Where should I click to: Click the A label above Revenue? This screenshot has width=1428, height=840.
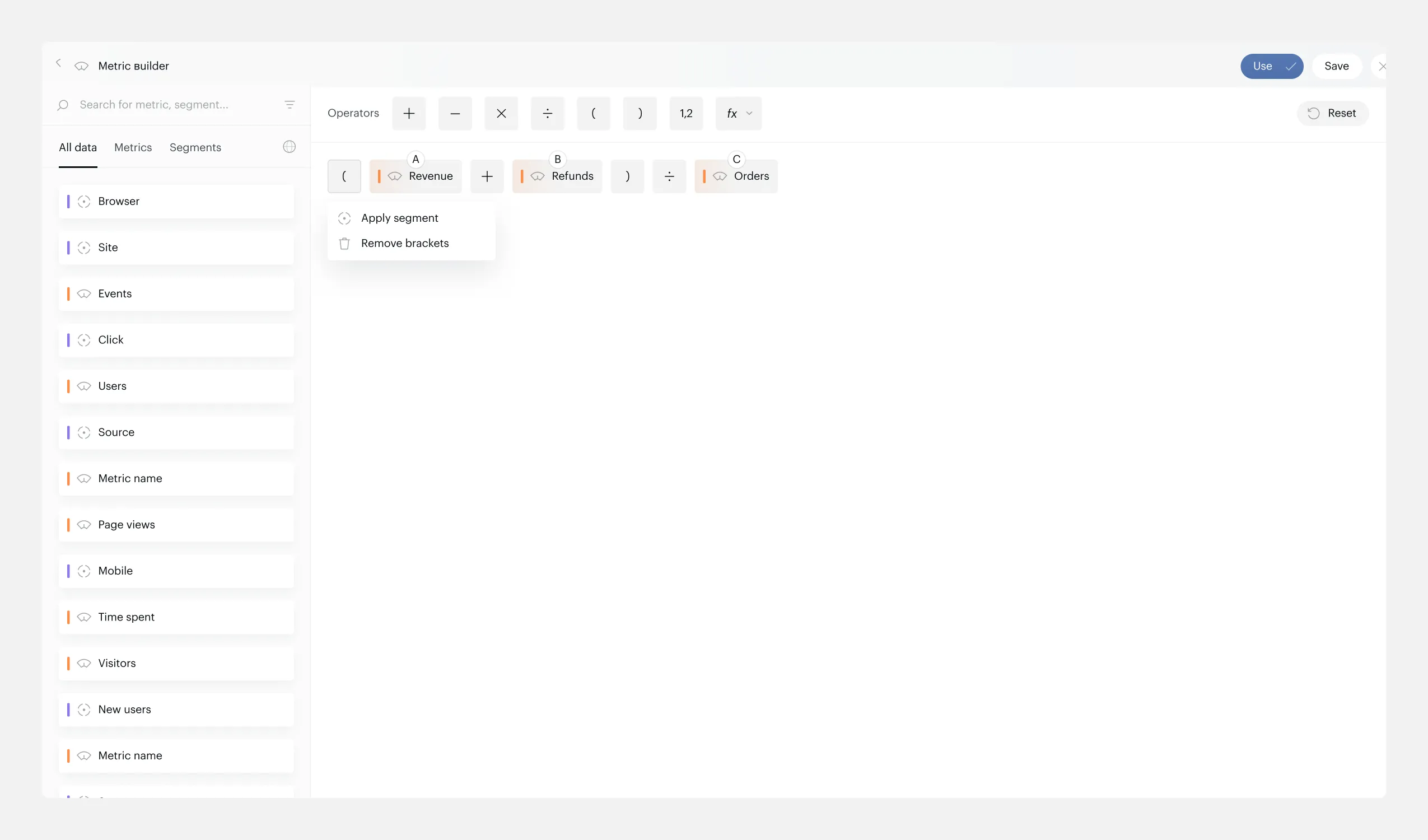tap(416, 159)
